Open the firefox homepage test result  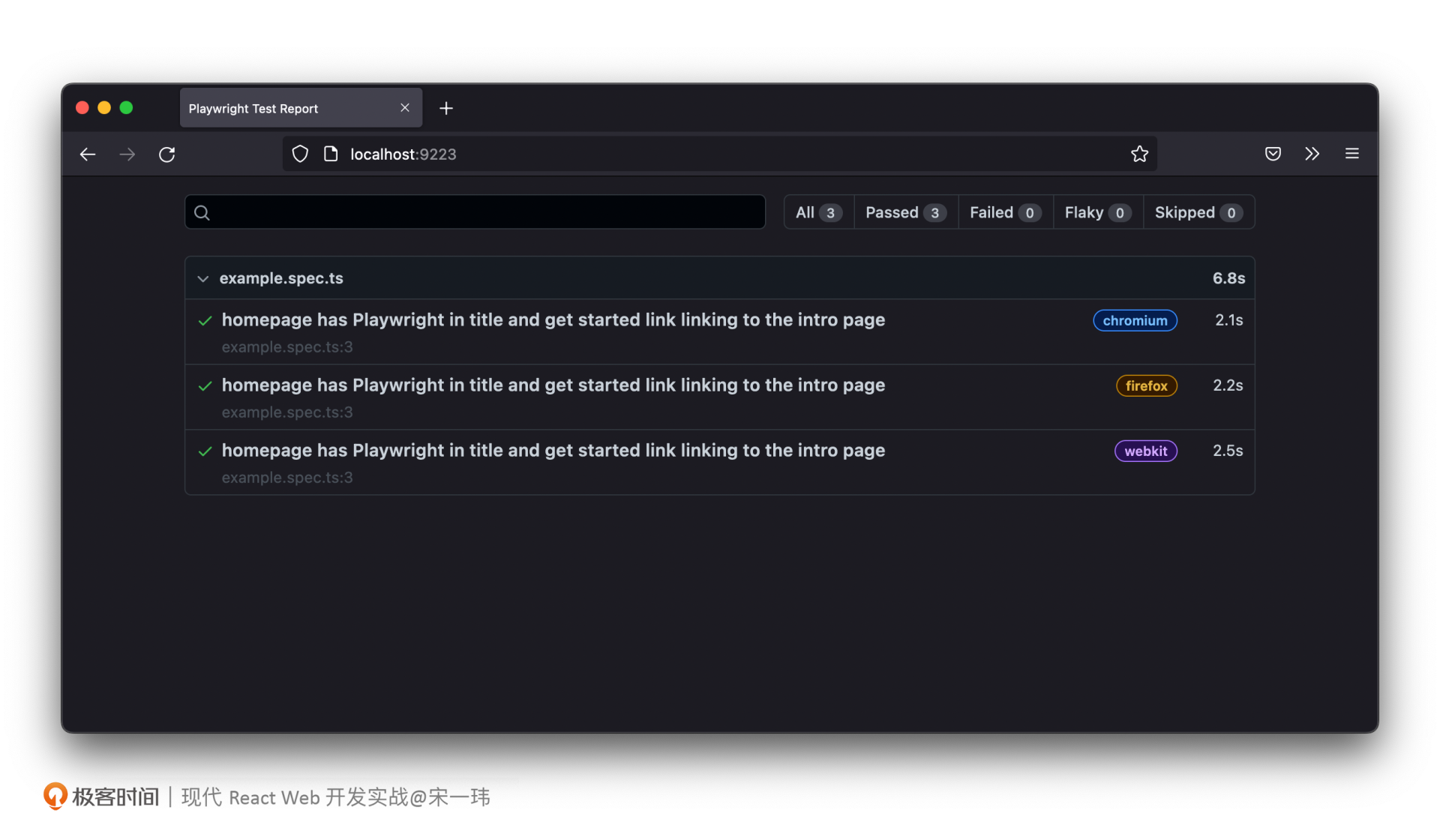click(553, 385)
